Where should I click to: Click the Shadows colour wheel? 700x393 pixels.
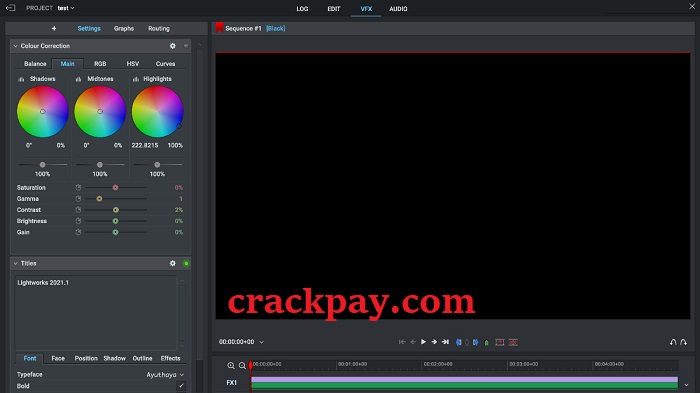pos(42,112)
